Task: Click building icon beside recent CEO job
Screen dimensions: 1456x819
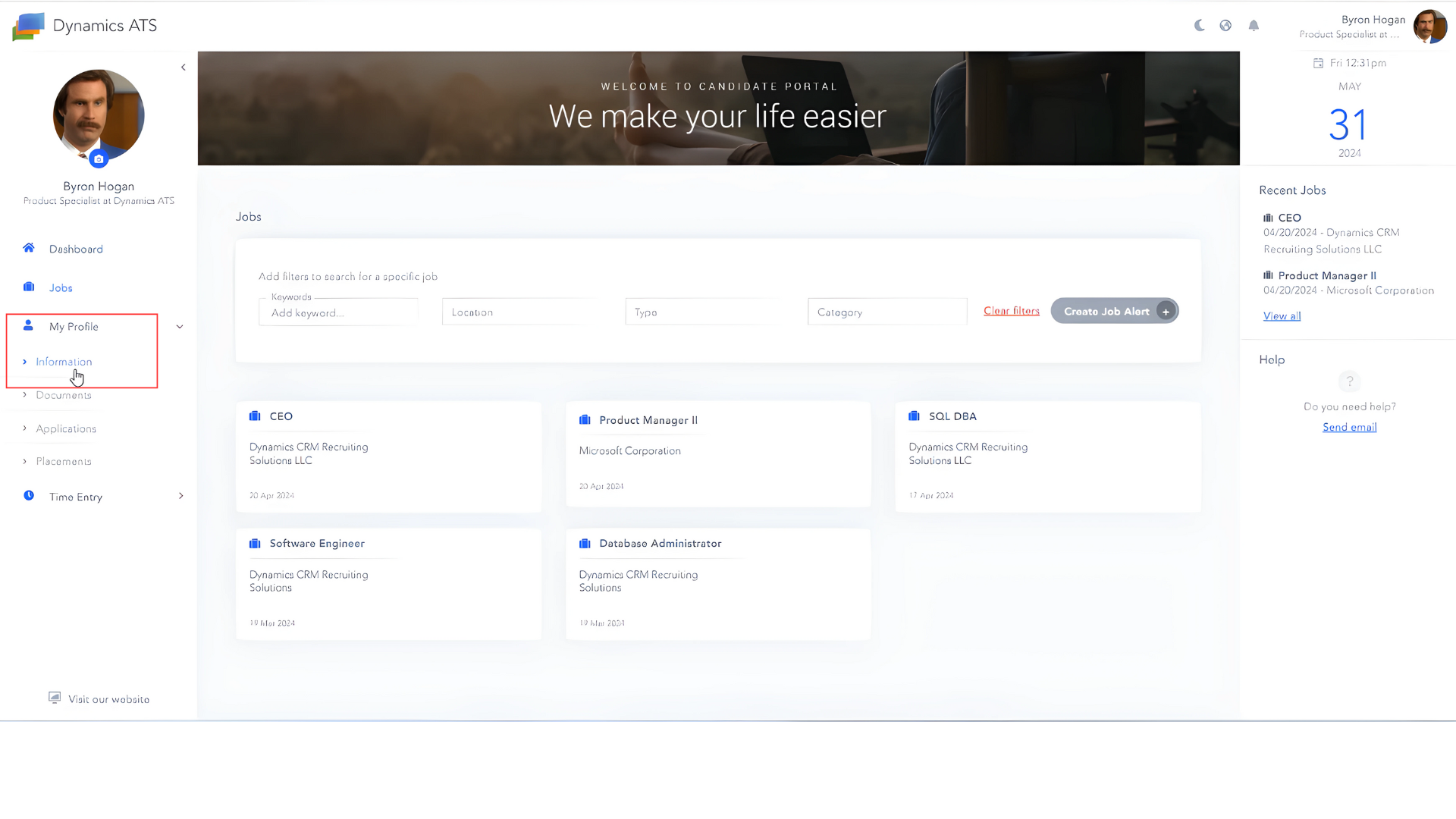Action: click(1268, 218)
